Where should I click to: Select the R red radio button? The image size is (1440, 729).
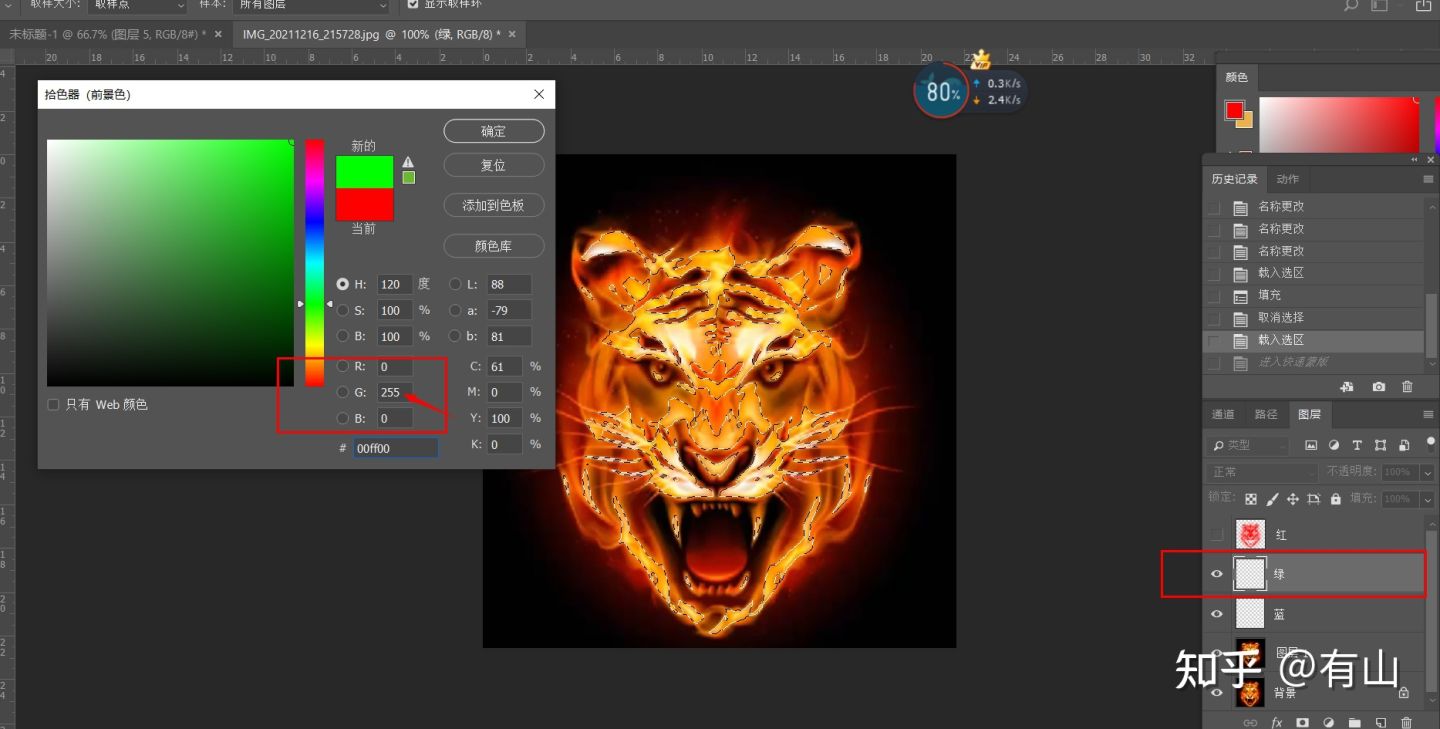tap(343, 366)
